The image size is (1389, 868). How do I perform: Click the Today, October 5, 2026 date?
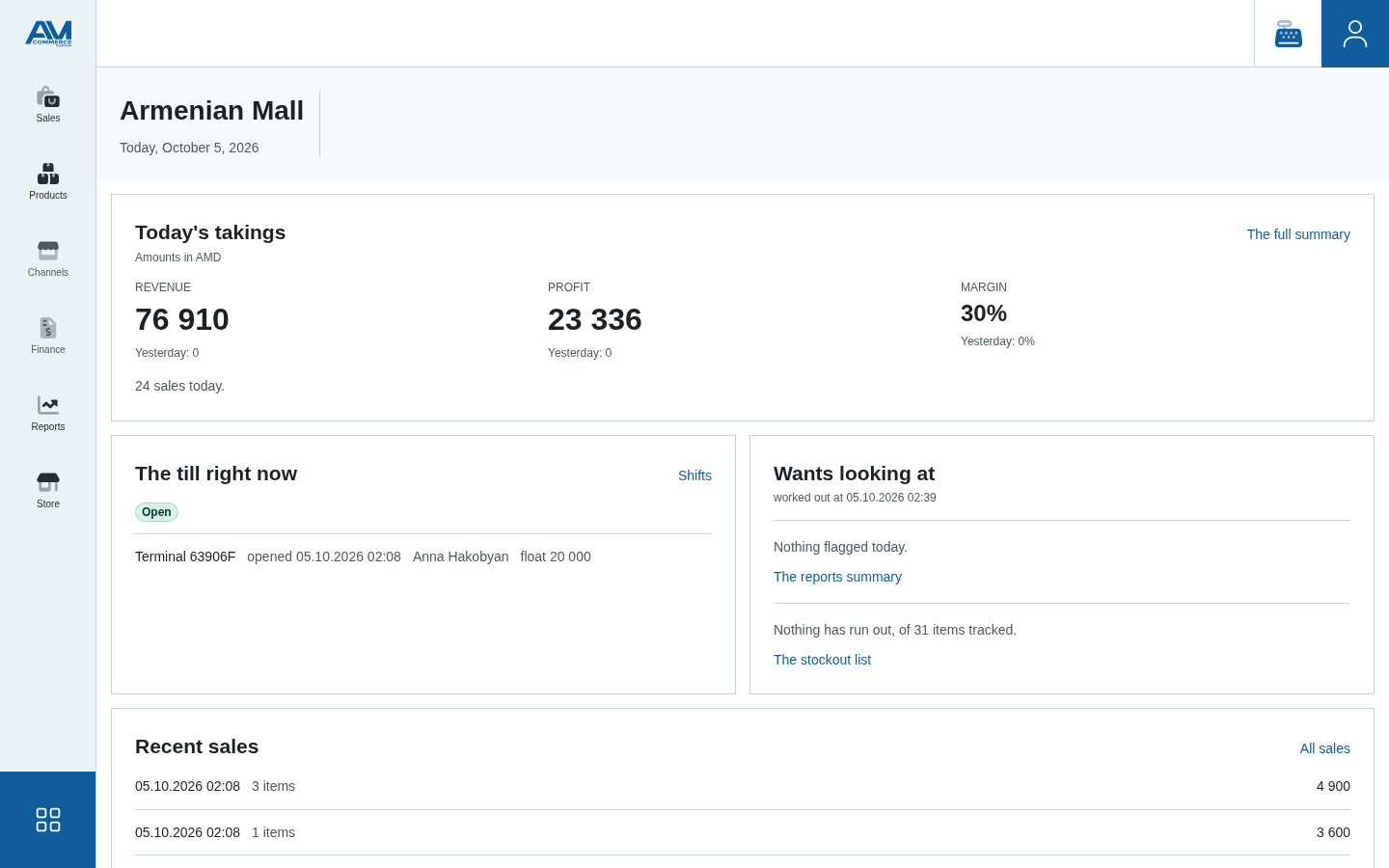click(189, 148)
